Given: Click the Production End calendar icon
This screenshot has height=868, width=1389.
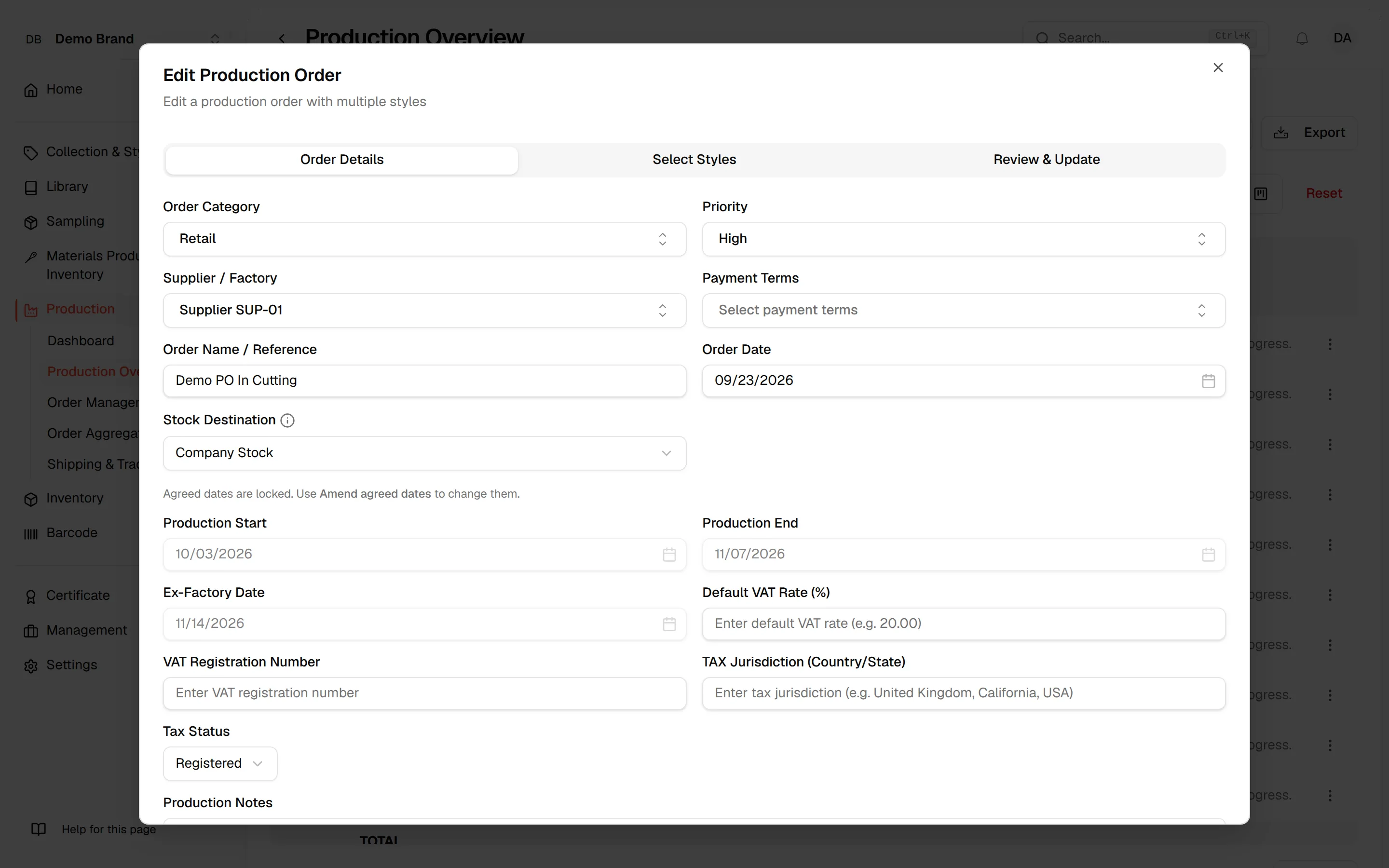Looking at the screenshot, I should 1208,555.
